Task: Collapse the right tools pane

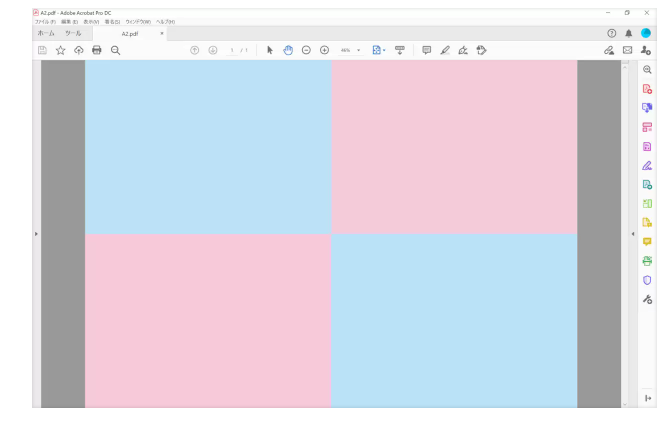Action: click(631, 234)
